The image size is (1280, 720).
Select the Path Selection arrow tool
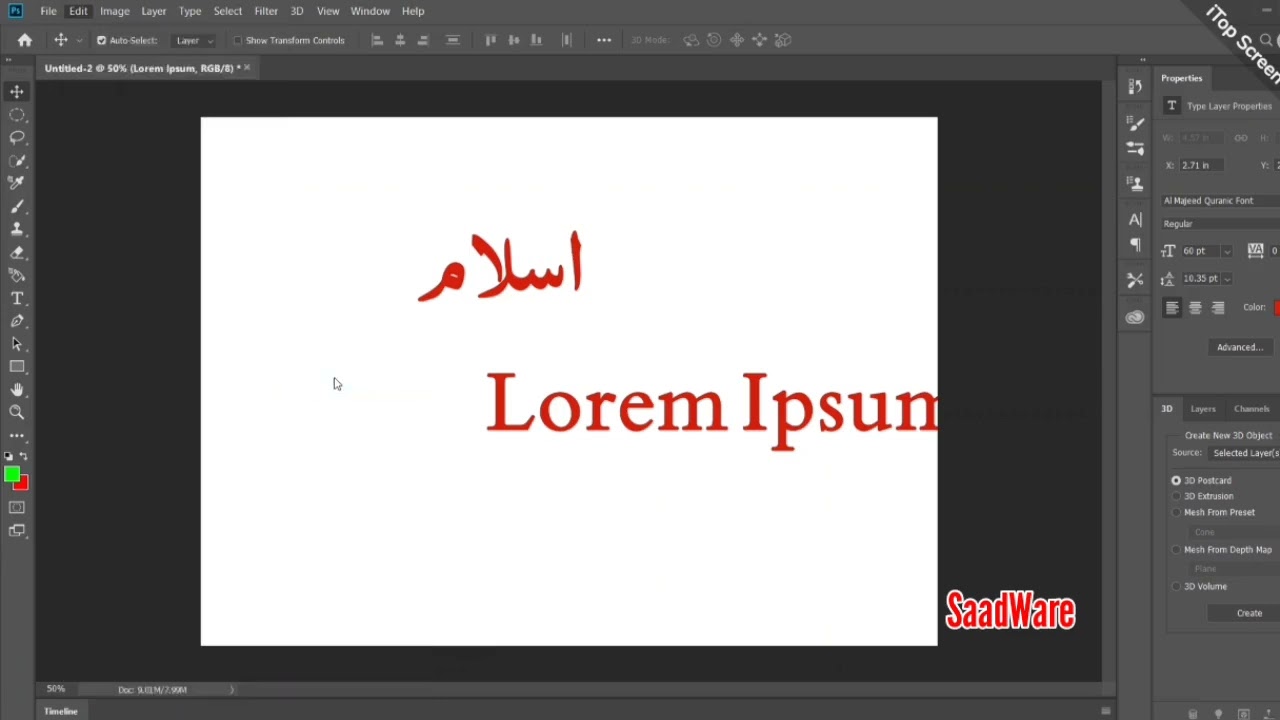[17, 344]
